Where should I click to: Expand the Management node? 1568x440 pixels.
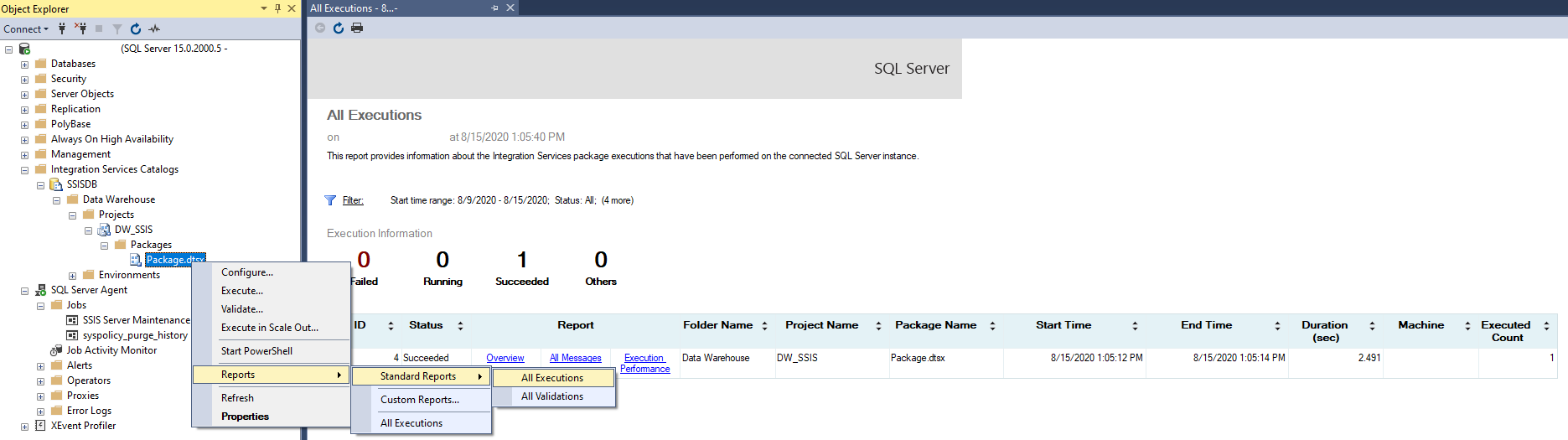pyautogui.click(x=24, y=155)
